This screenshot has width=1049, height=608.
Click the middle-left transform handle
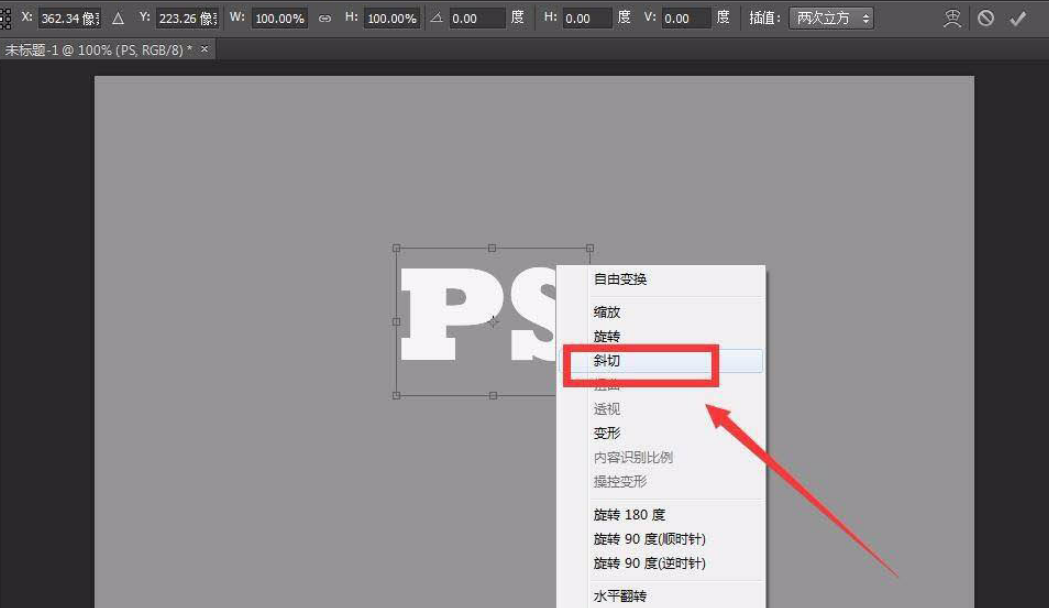[x=396, y=322]
